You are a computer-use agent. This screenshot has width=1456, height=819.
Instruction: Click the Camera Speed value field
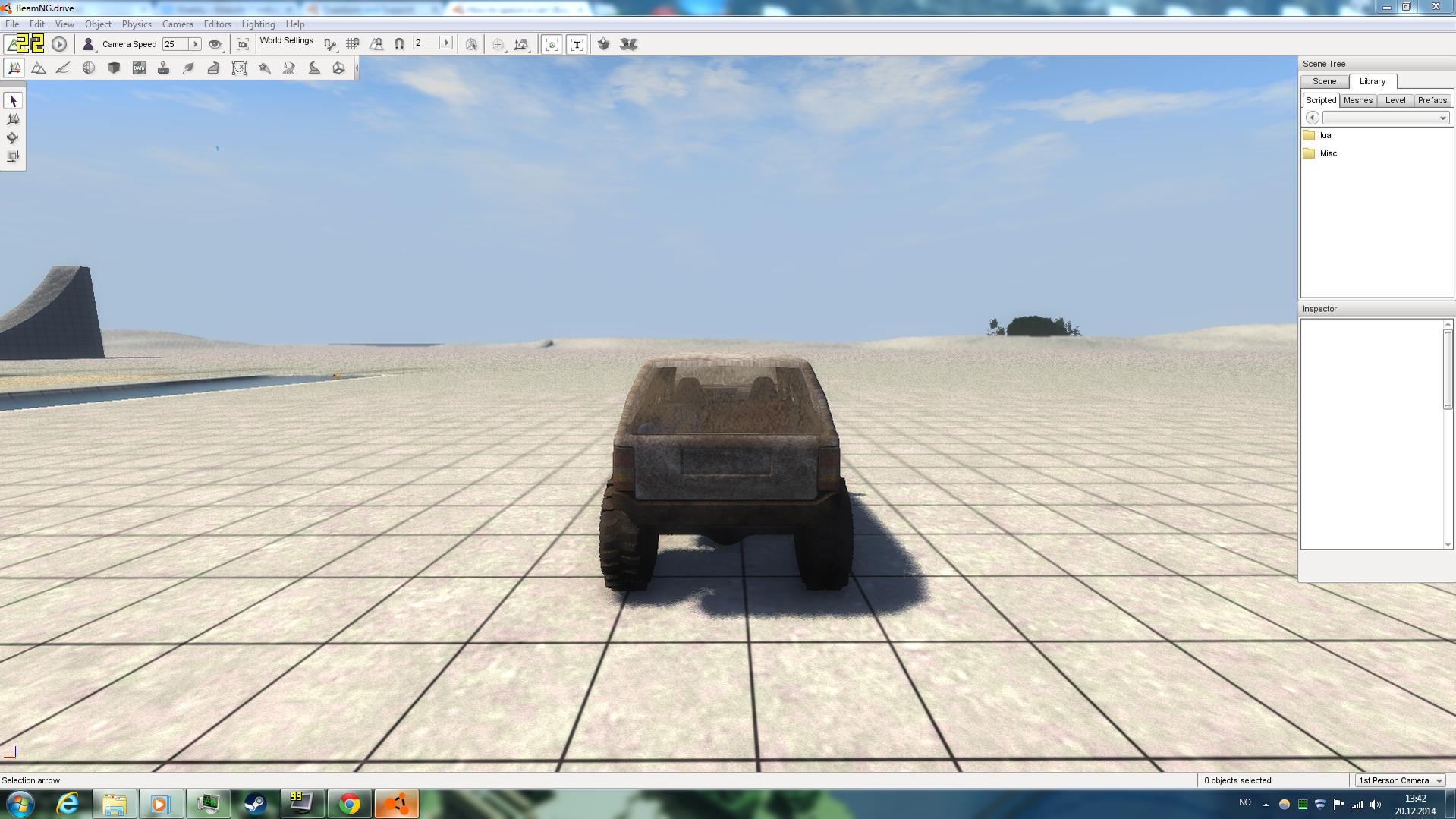coord(175,44)
